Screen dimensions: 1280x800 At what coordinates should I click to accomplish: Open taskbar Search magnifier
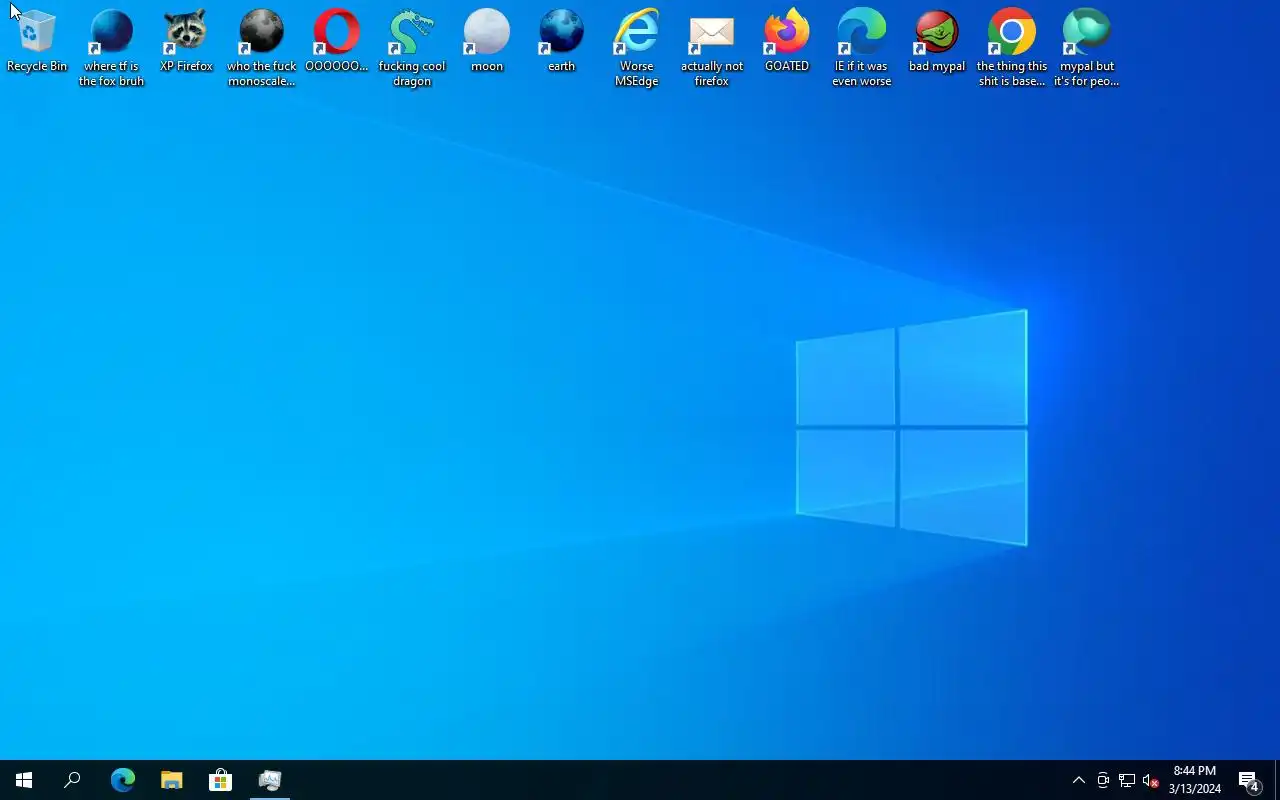pyautogui.click(x=72, y=780)
